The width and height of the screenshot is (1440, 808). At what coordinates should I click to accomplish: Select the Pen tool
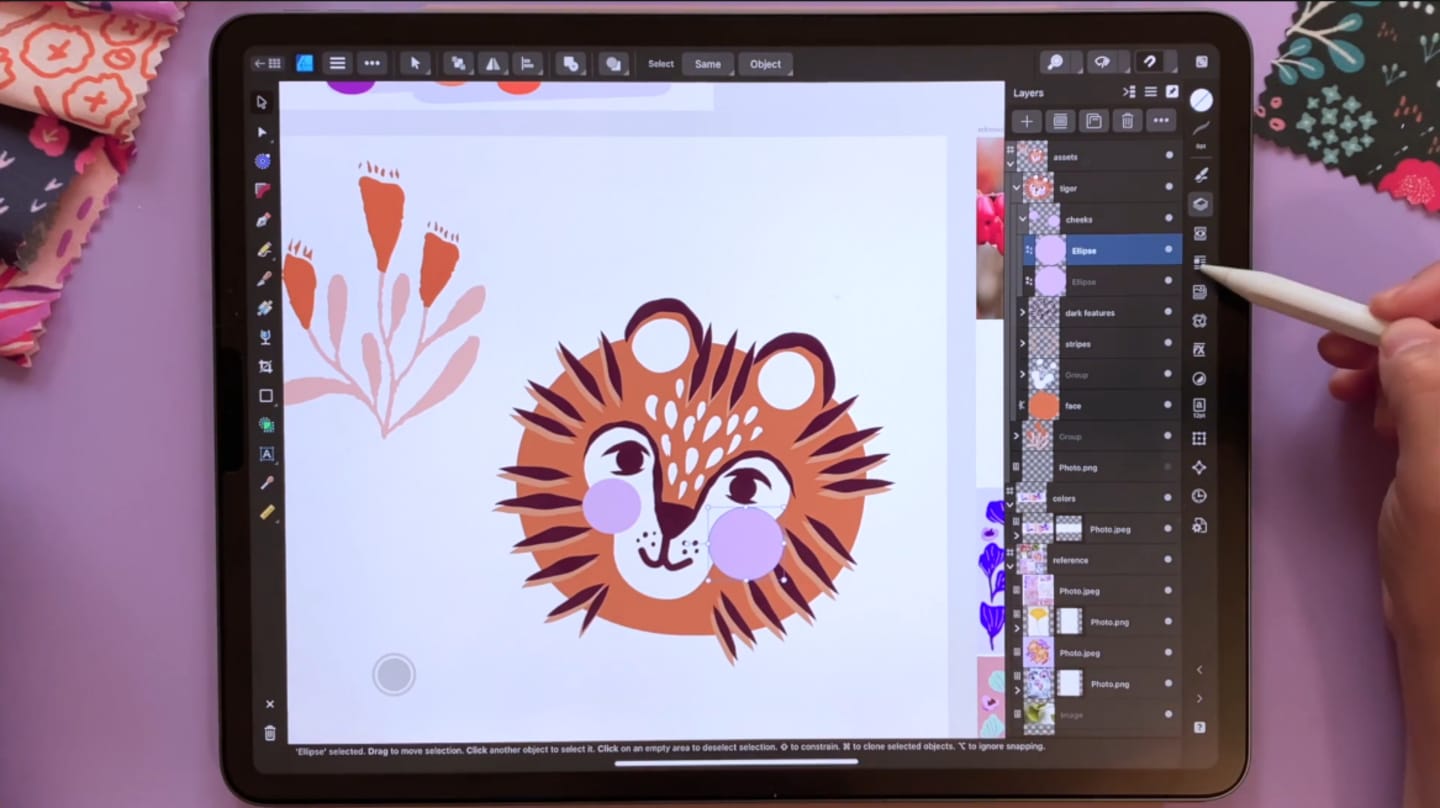coord(264,220)
